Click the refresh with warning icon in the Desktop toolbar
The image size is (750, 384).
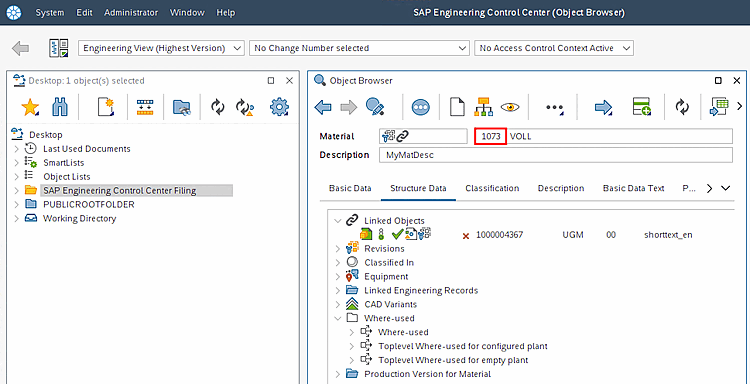click(x=244, y=108)
